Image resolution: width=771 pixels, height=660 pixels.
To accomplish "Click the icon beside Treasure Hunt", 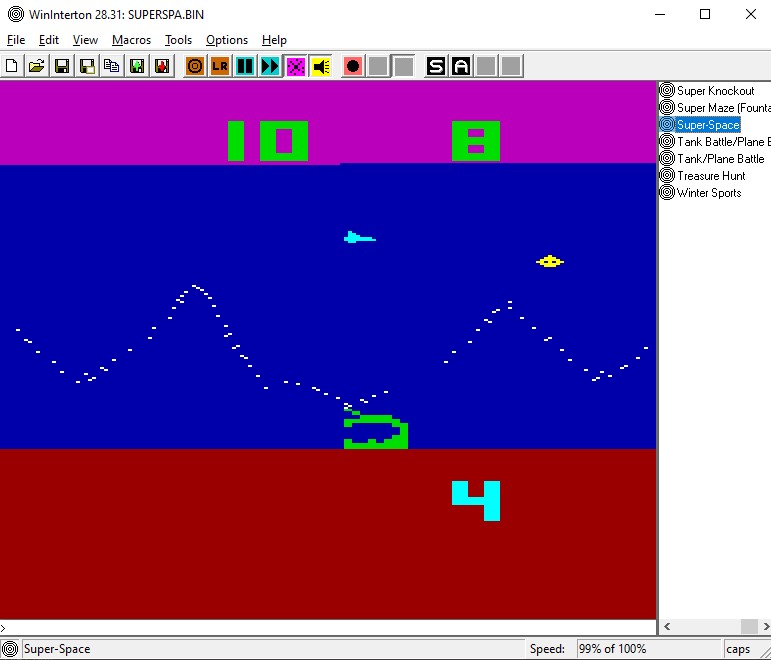I will [667, 175].
